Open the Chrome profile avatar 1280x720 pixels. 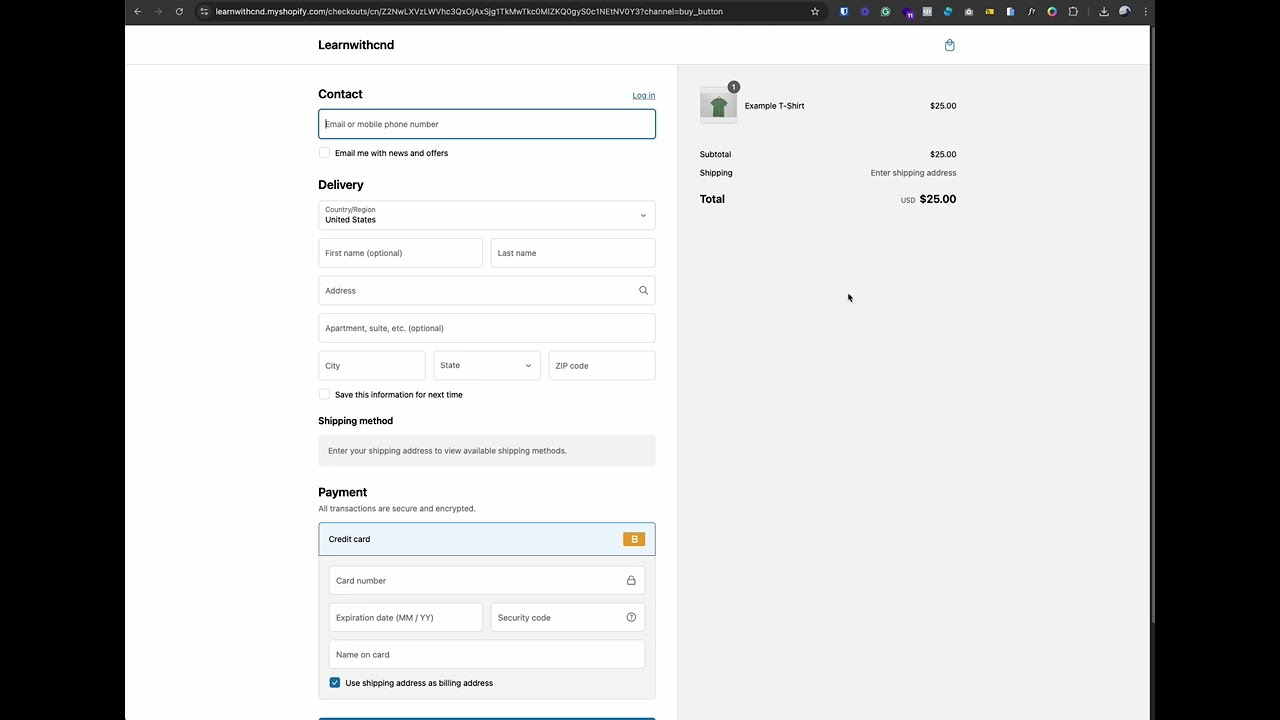click(x=1125, y=12)
